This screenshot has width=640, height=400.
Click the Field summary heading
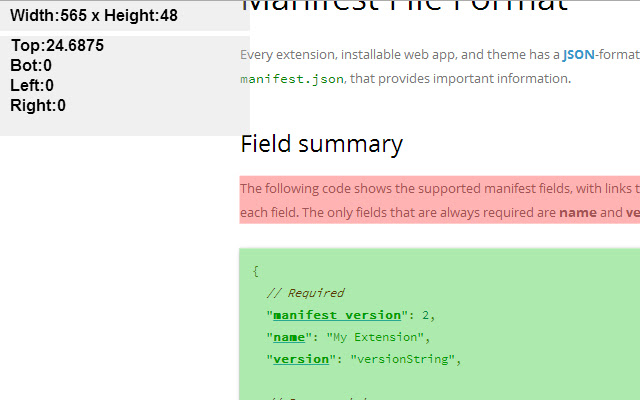coord(321,144)
